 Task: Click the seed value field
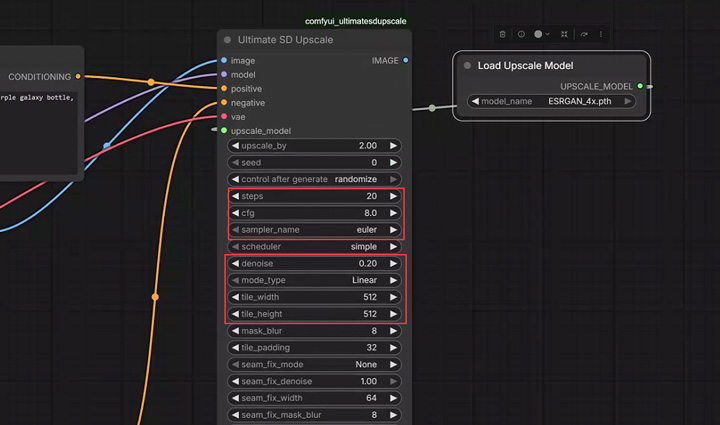(314, 162)
